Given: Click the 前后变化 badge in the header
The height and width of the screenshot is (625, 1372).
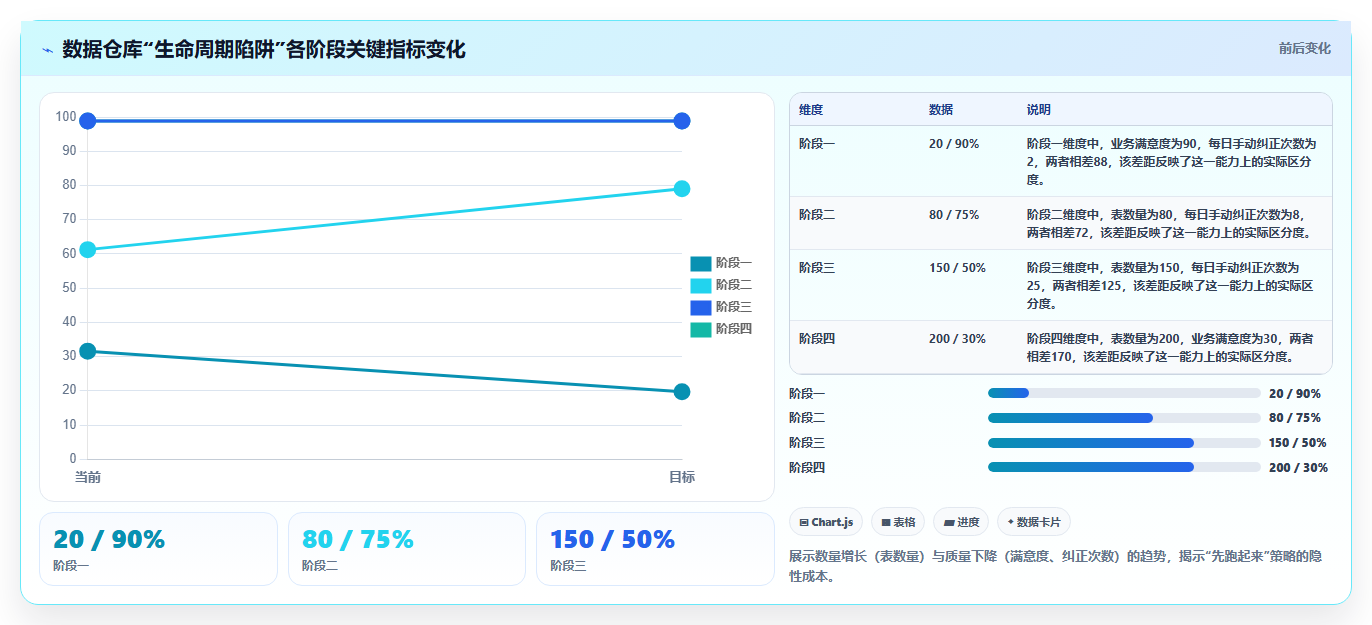Looking at the screenshot, I should [x=1304, y=48].
